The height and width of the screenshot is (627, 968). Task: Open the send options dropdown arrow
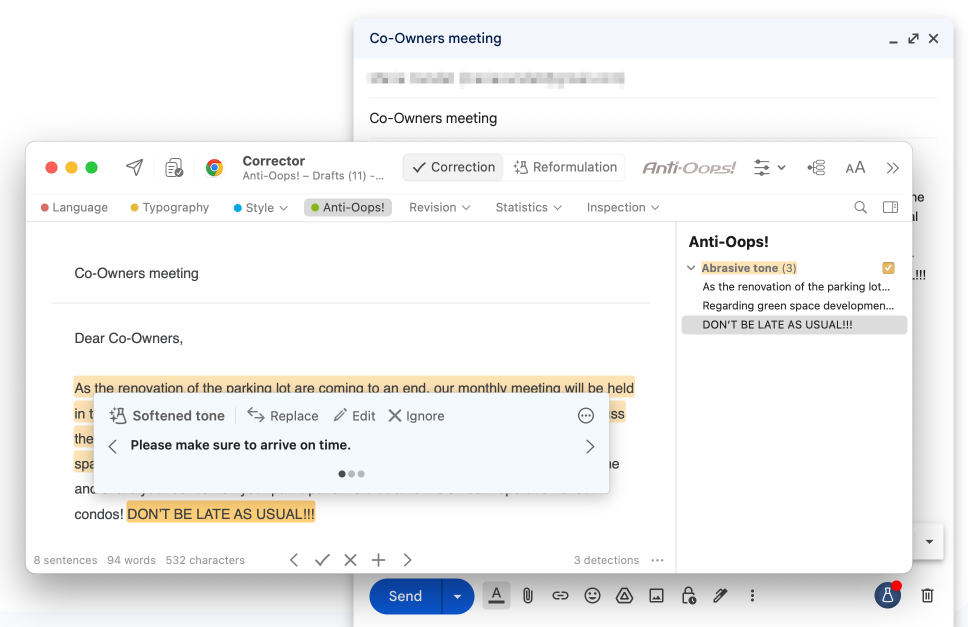457,596
